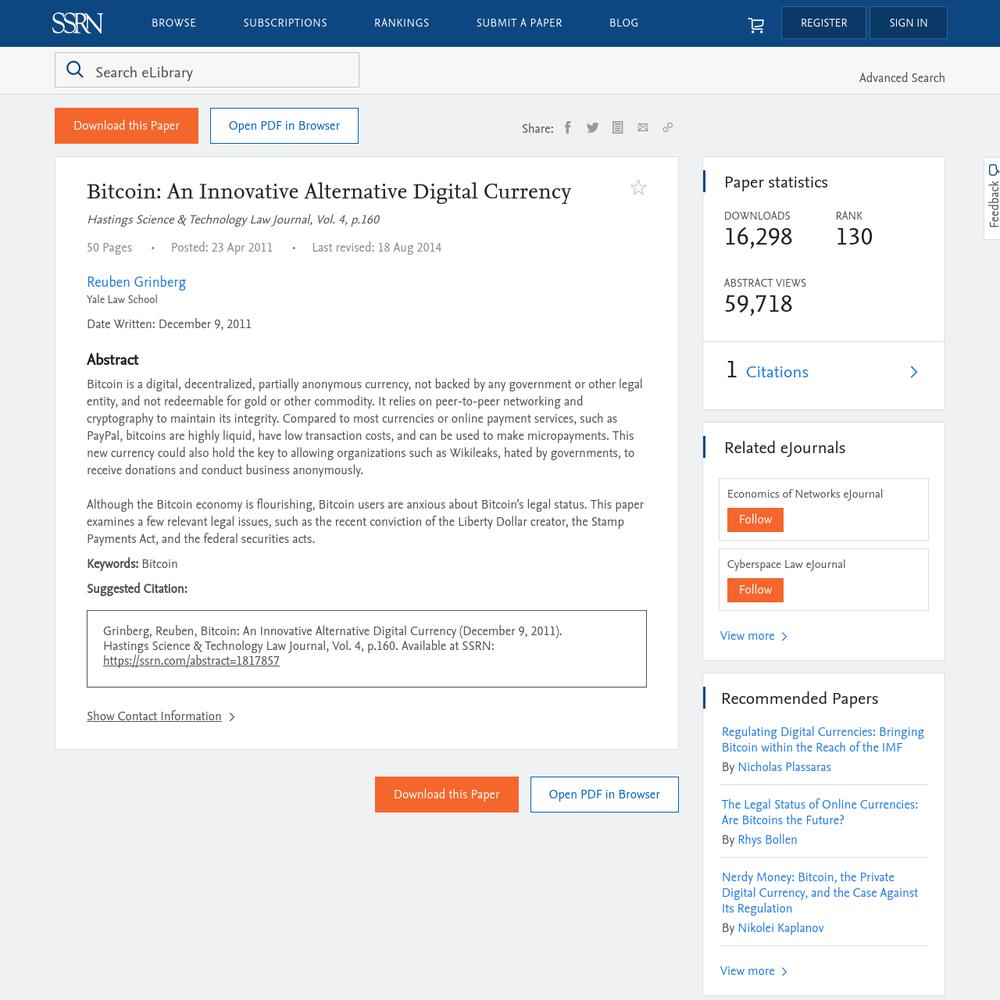The width and height of the screenshot is (1000, 1000).
Task: Open the Subscriptions menu
Action: 285,23
